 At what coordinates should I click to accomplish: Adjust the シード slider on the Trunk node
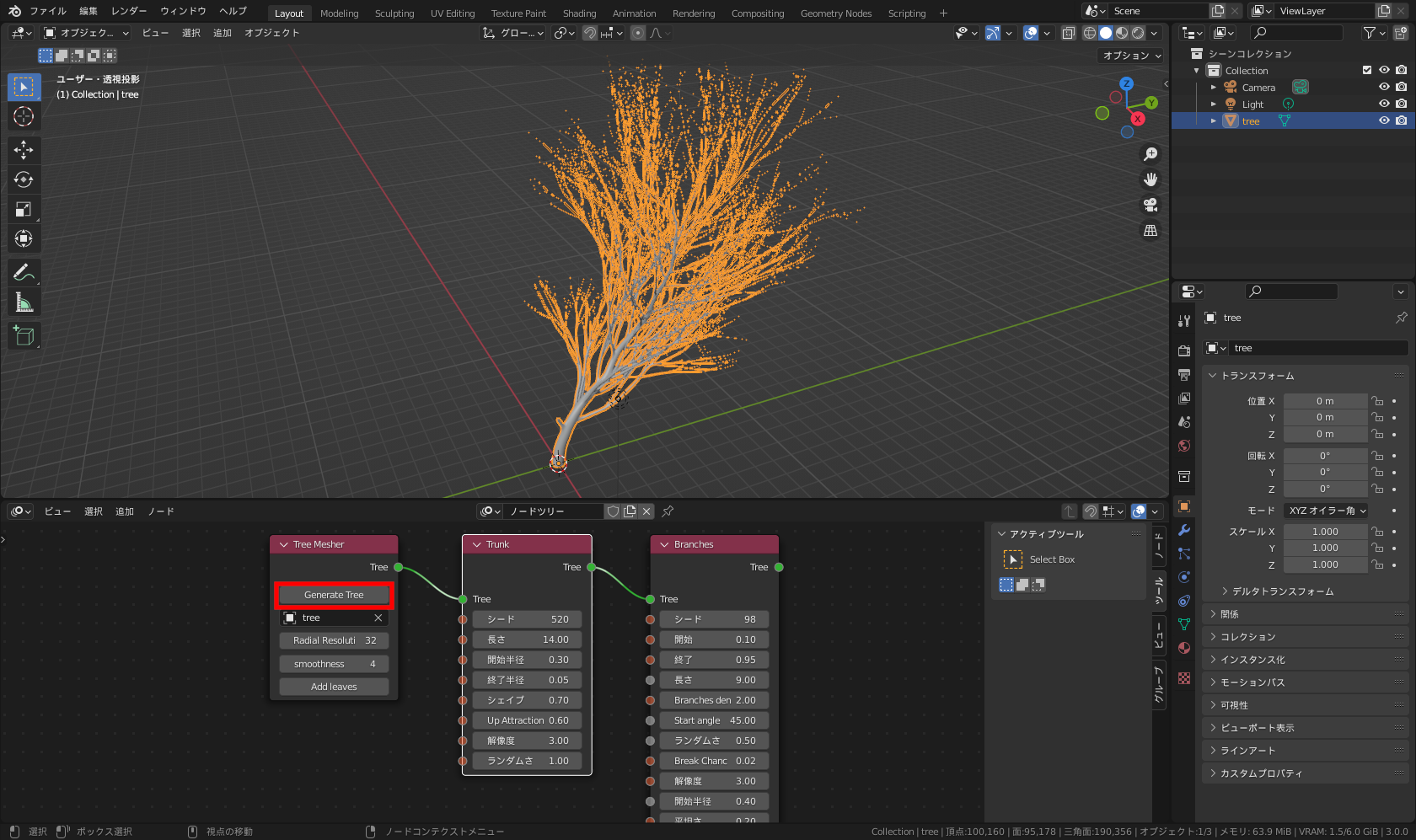coord(527,618)
